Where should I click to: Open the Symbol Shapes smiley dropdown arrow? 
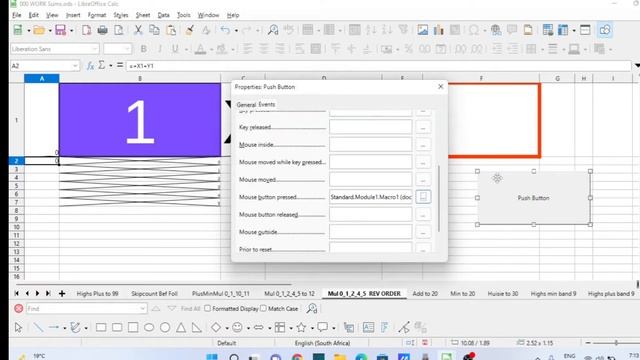248,328
